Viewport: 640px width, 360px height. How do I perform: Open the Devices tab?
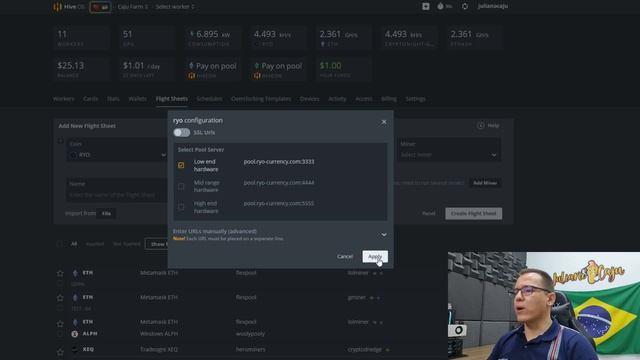point(309,99)
